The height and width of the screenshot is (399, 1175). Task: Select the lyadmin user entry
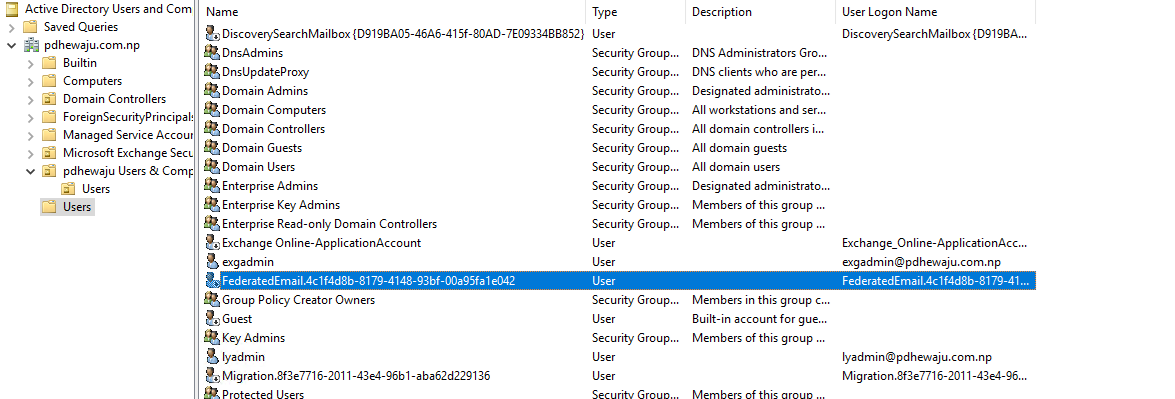pyautogui.click(x=244, y=357)
